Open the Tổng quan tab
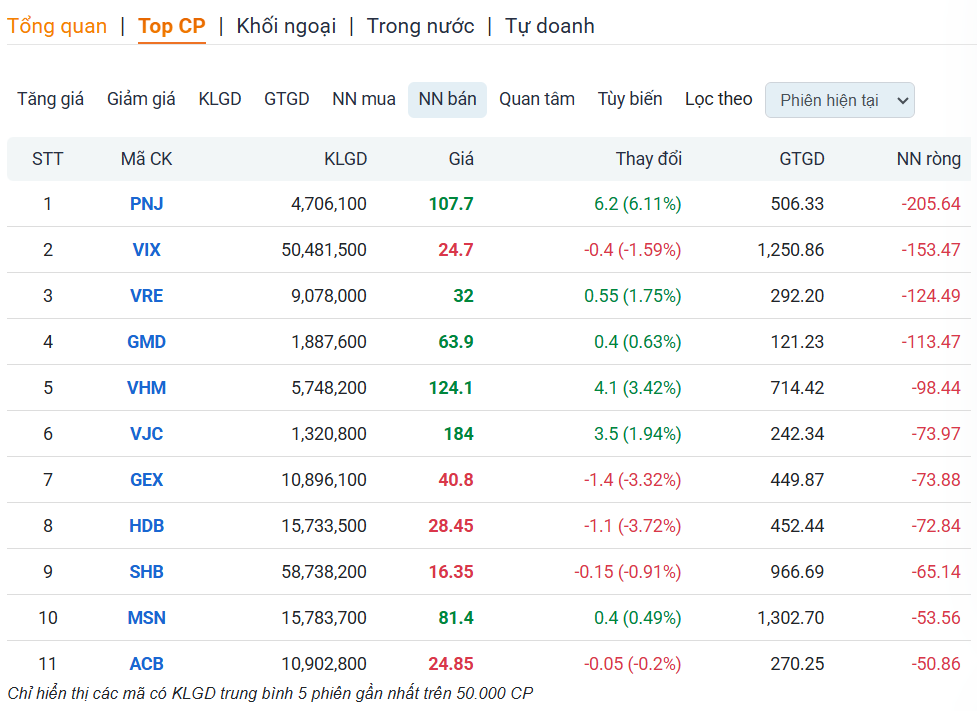977x711 pixels. (57, 26)
